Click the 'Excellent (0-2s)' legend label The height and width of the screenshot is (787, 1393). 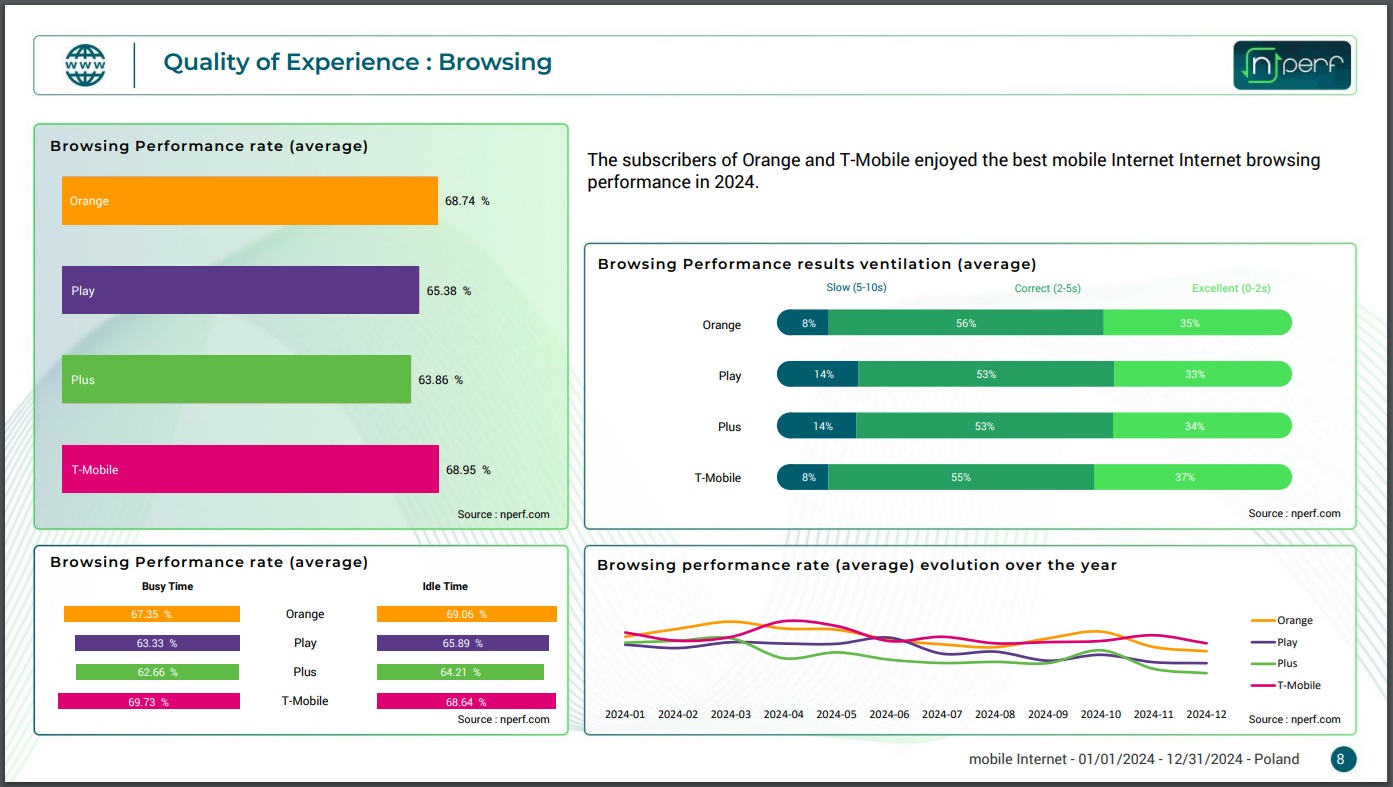point(1231,288)
